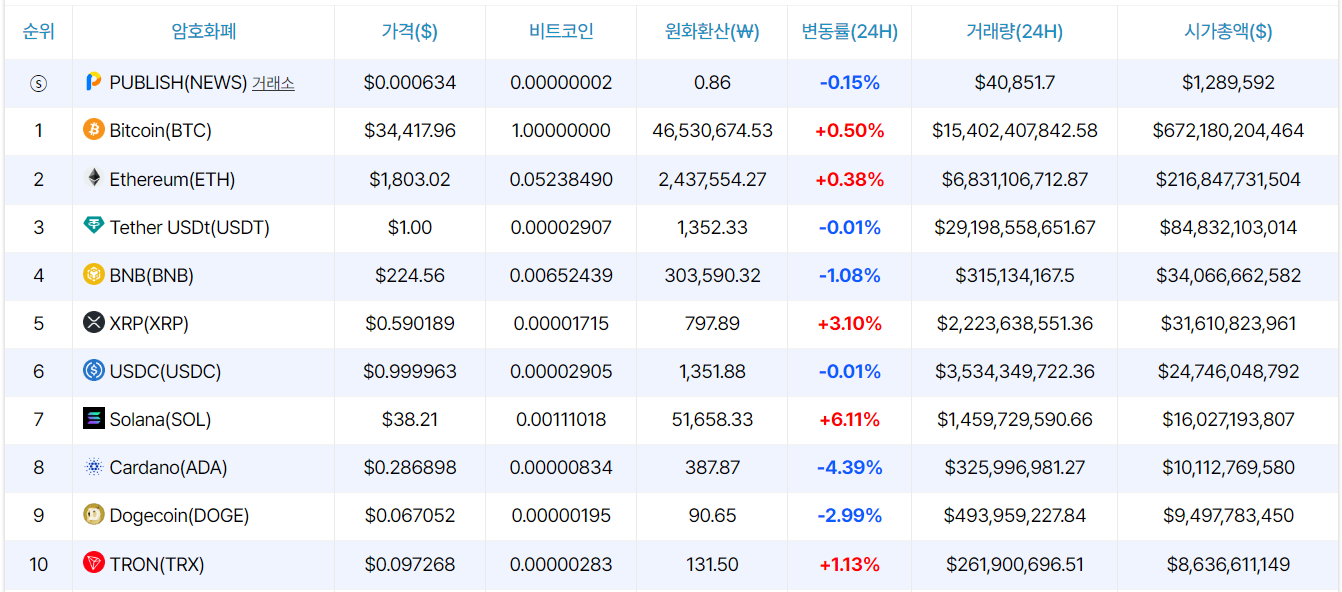Click the USDC blue logo icon
Viewport: 1342px width, 592px height.
[x=93, y=371]
